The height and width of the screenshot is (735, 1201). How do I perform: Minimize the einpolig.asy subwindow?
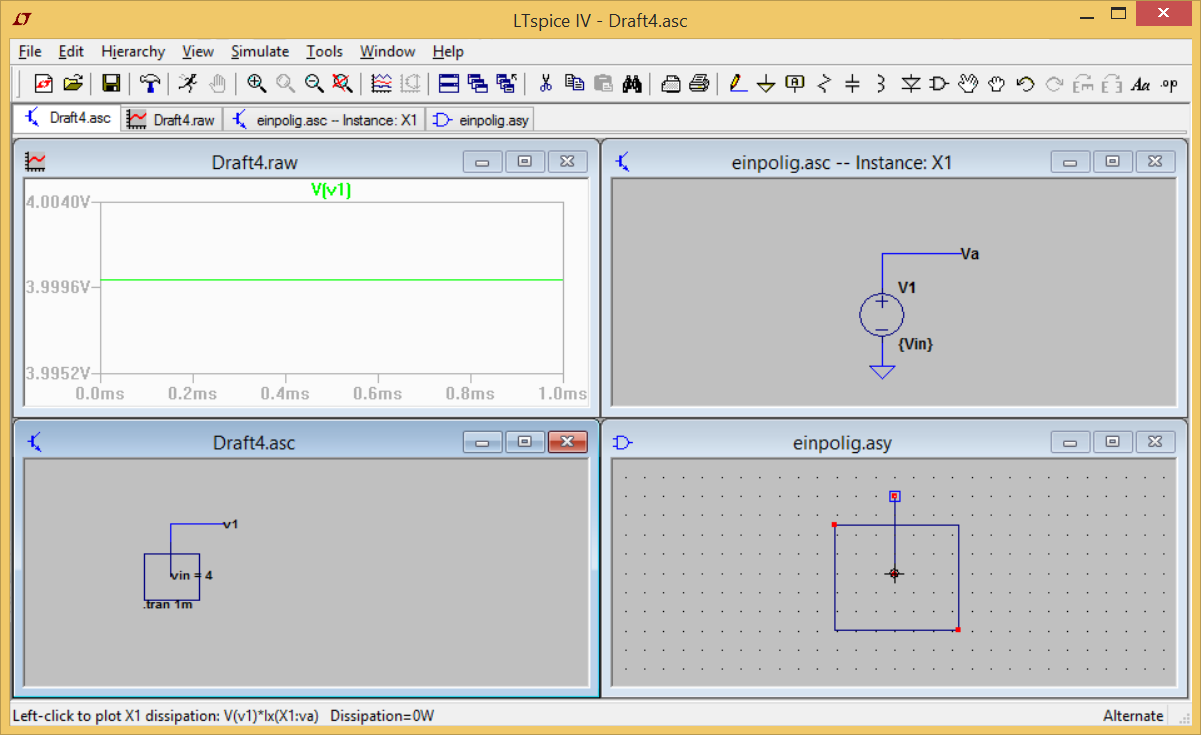coord(1070,441)
